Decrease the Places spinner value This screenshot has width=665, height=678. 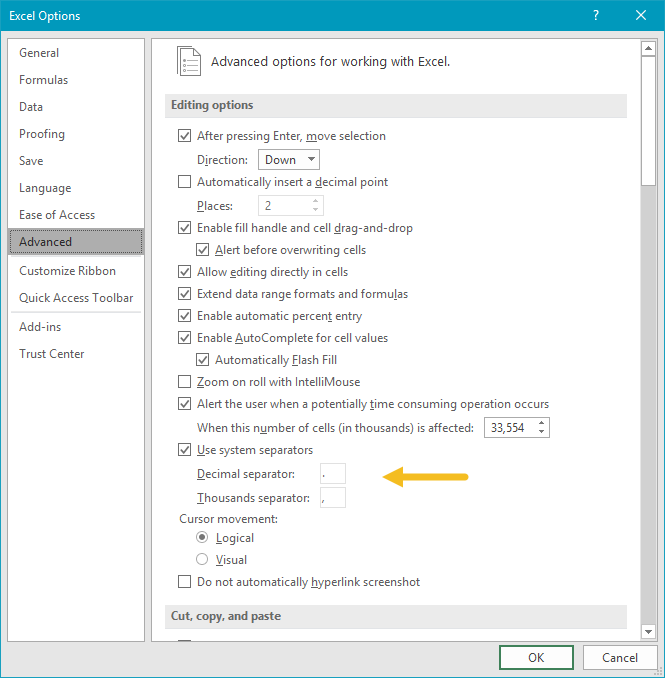[x=316, y=210]
